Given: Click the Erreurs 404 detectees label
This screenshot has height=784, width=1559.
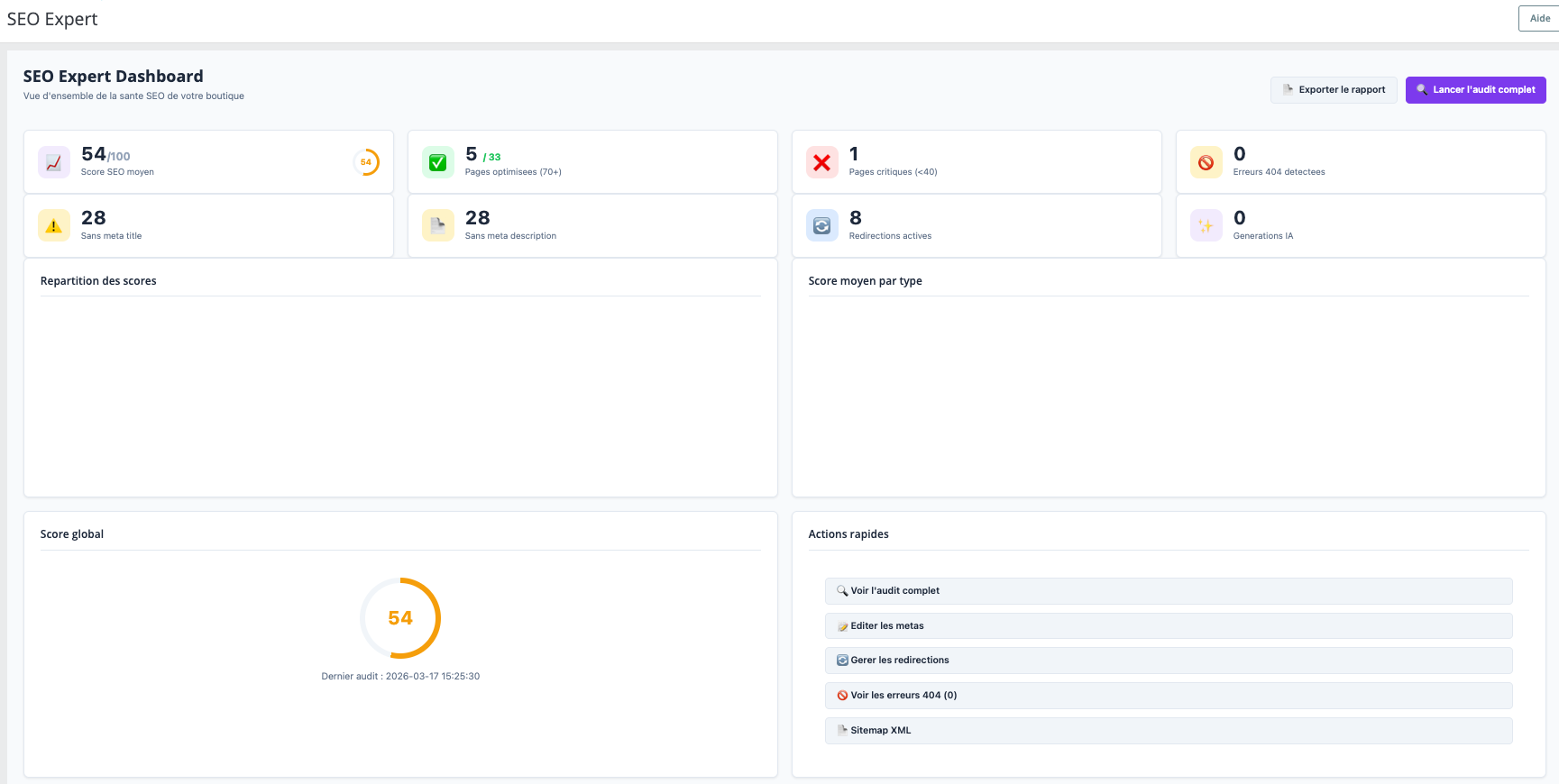Looking at the screenshot, I should pyautogui.click(x=1279, y=172).
